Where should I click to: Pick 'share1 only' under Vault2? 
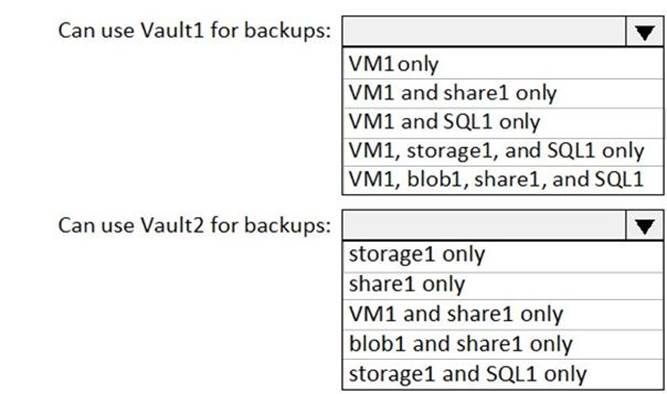tap(502, 286)
